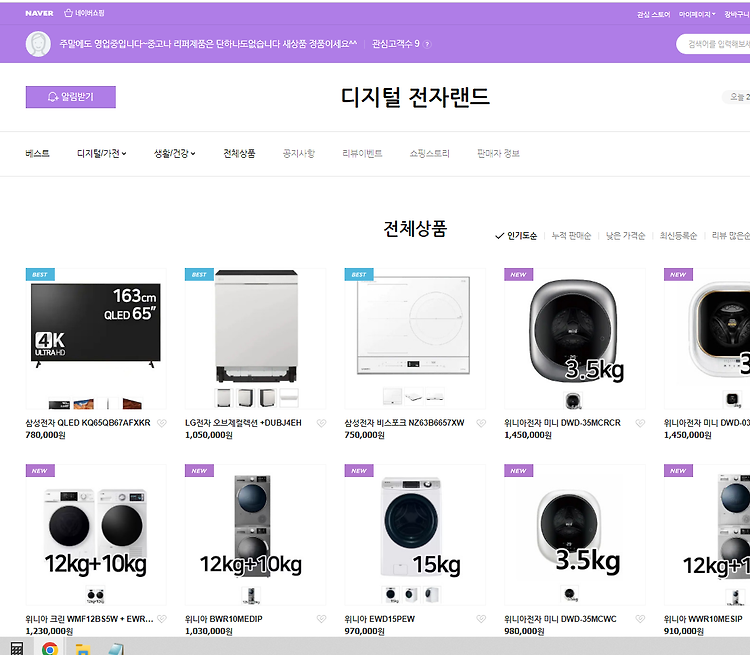Select third small thumbnail under LG dishwasher

pos(267,398)
